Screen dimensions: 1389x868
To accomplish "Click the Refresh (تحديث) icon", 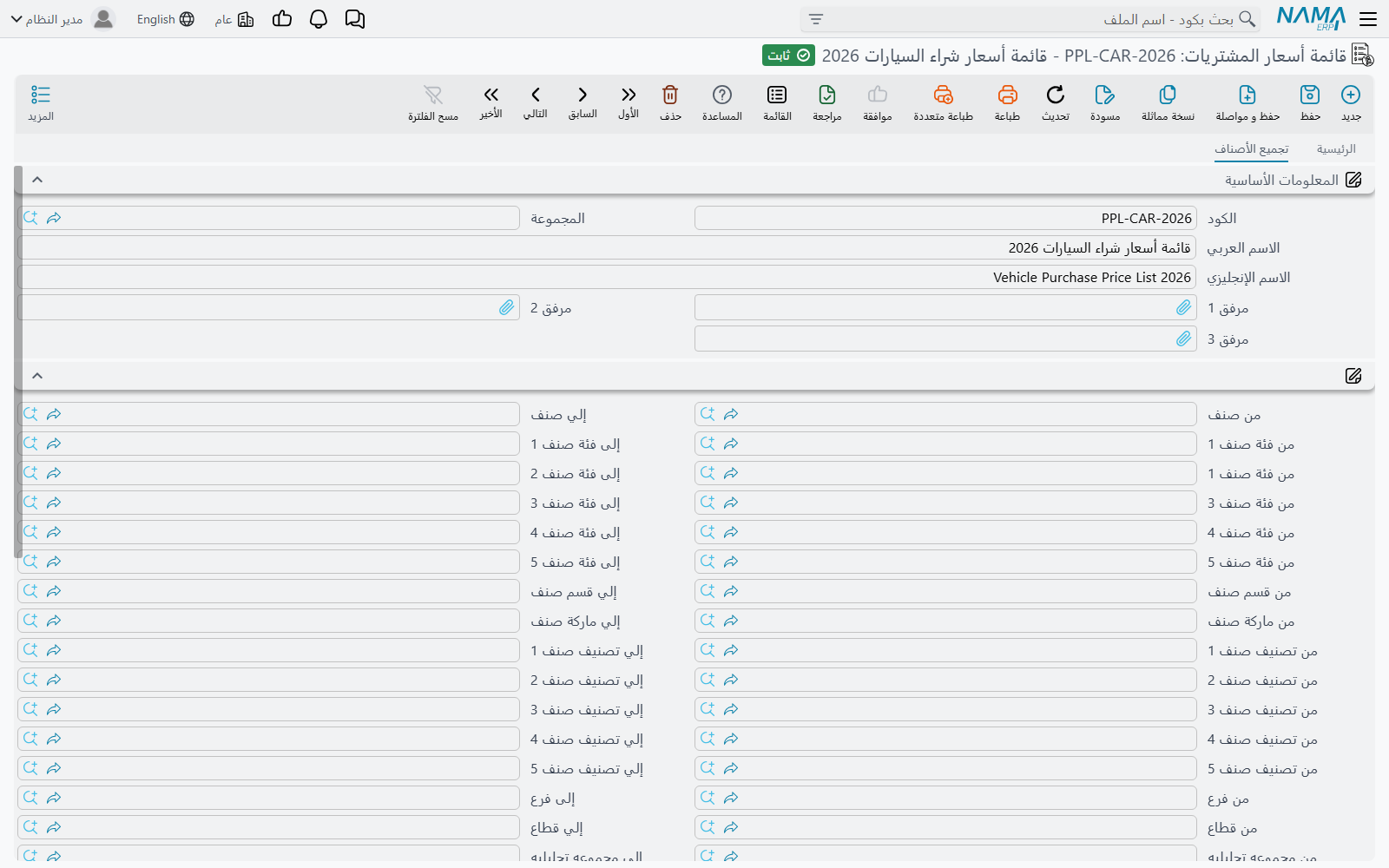I will coord(1056,95).
